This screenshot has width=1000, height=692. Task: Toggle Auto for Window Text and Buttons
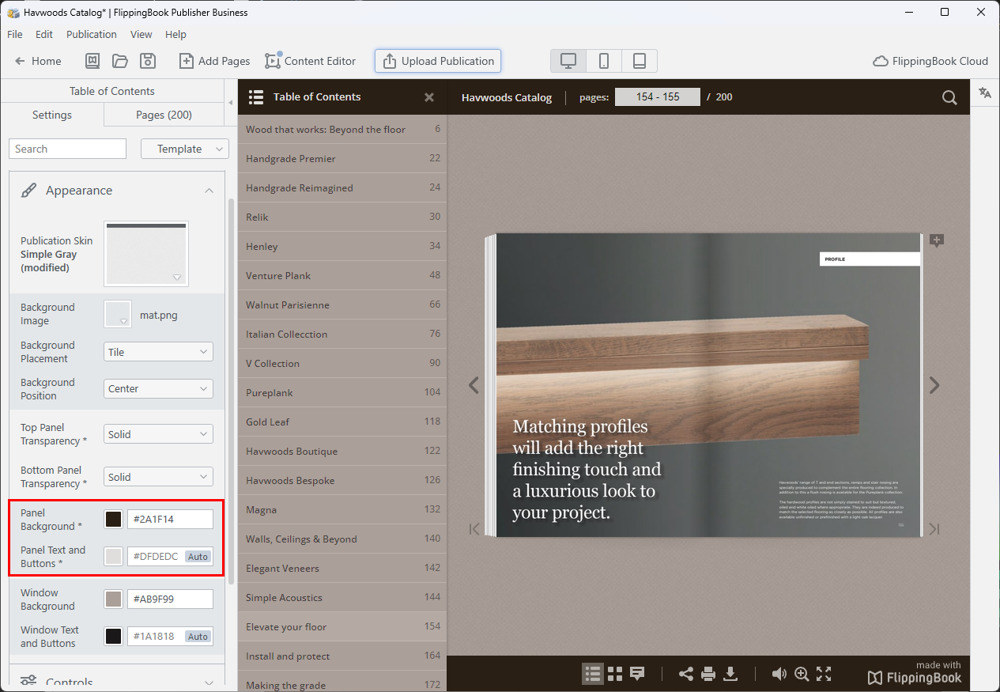pyautogui.click(x=198, y=637)
